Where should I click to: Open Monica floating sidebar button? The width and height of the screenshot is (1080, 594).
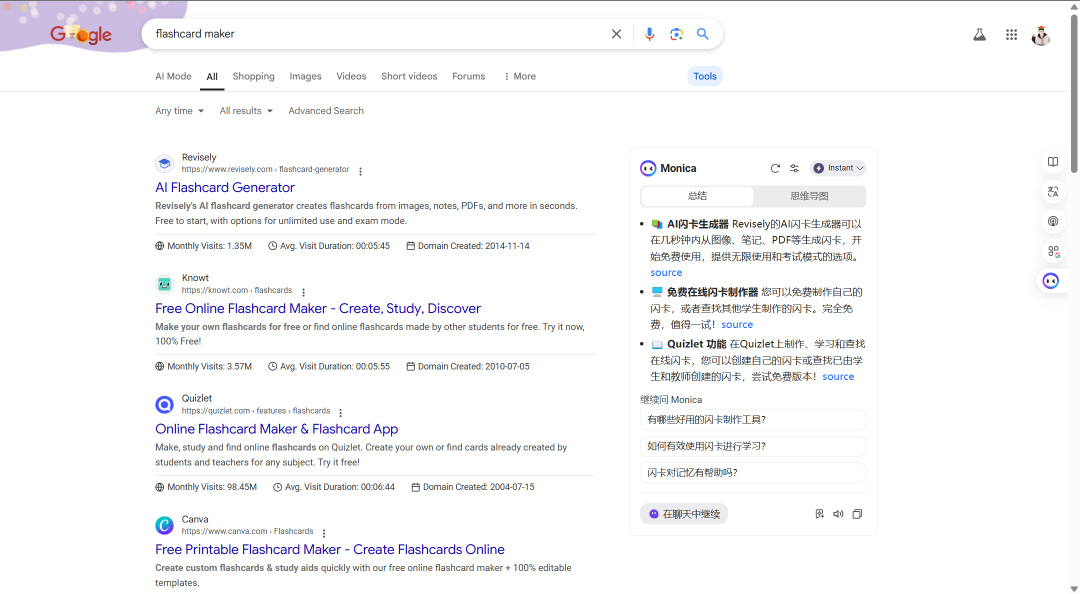click(1051, 280)
